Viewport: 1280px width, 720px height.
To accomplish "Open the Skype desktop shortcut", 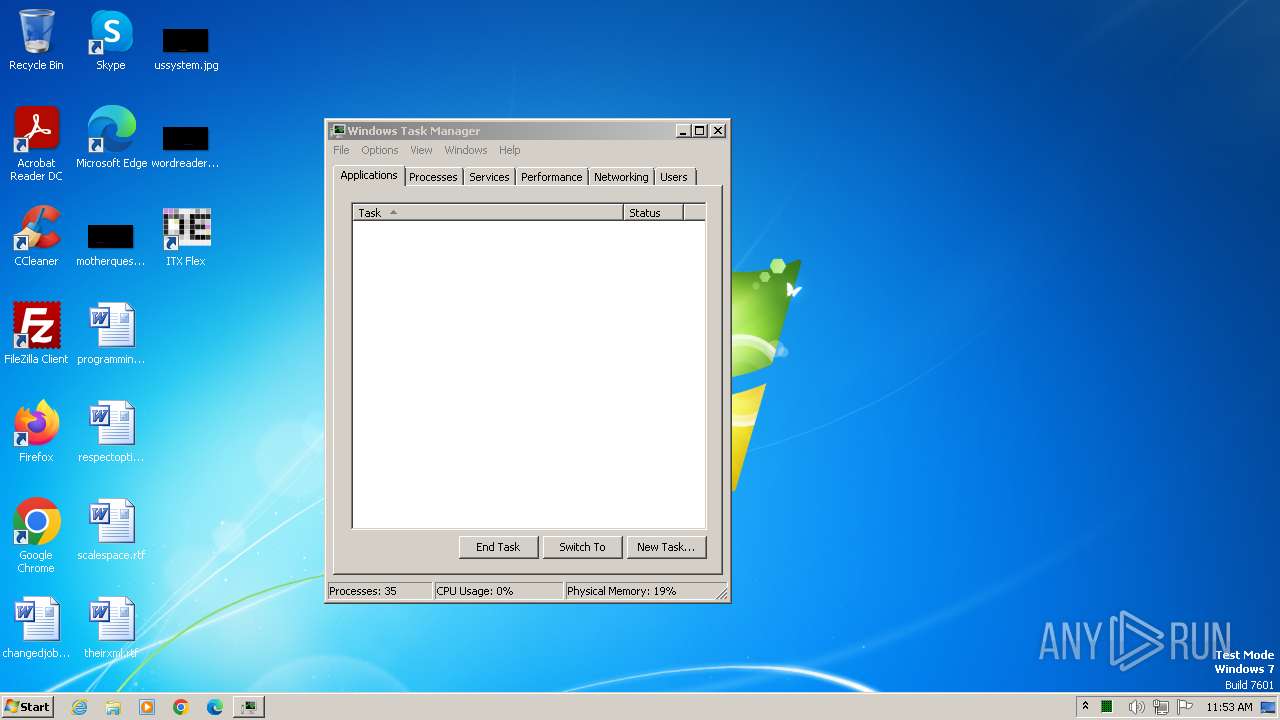I will (110, 40).
